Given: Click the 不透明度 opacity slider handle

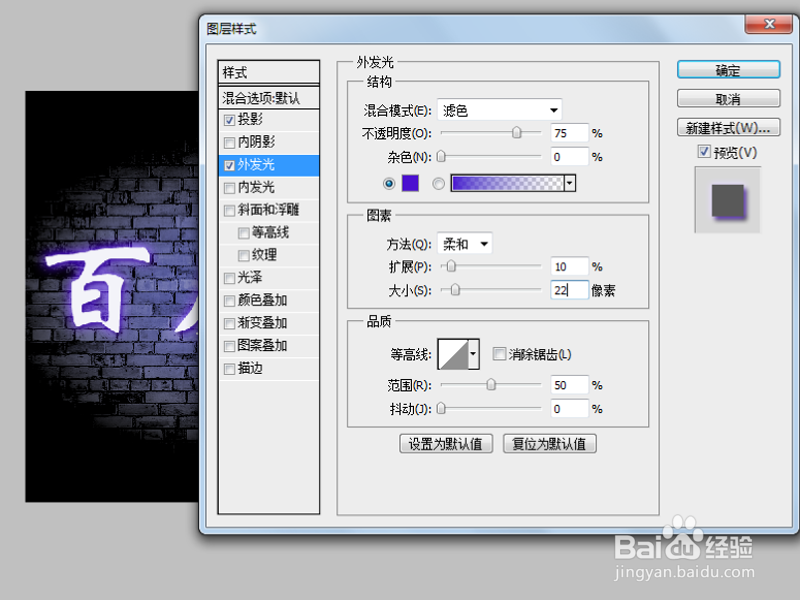Looking at the screenshot, I should point(517,133).
